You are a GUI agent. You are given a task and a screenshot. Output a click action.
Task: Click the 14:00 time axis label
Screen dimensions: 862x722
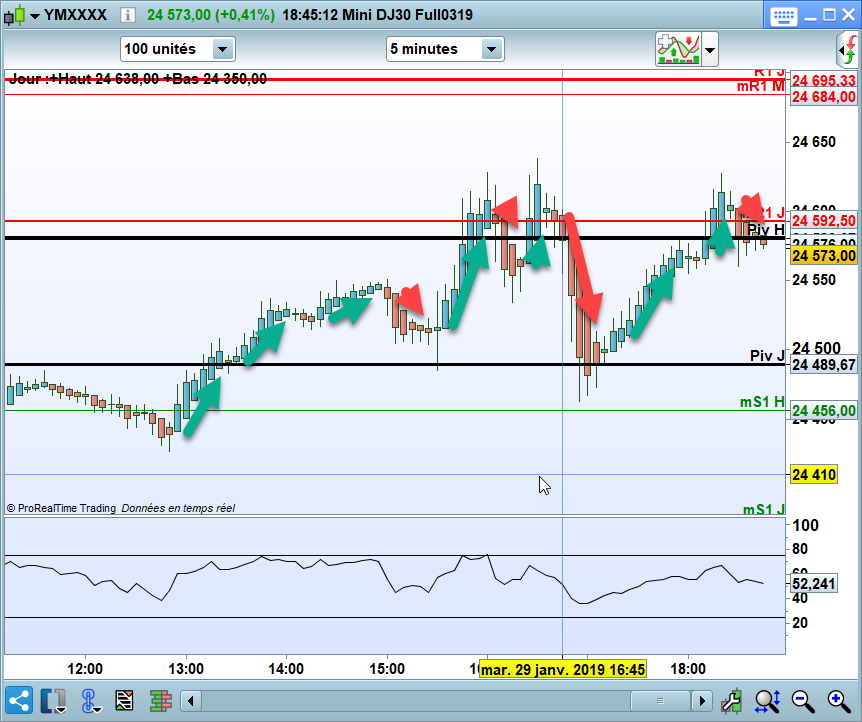tap(286, 669)
